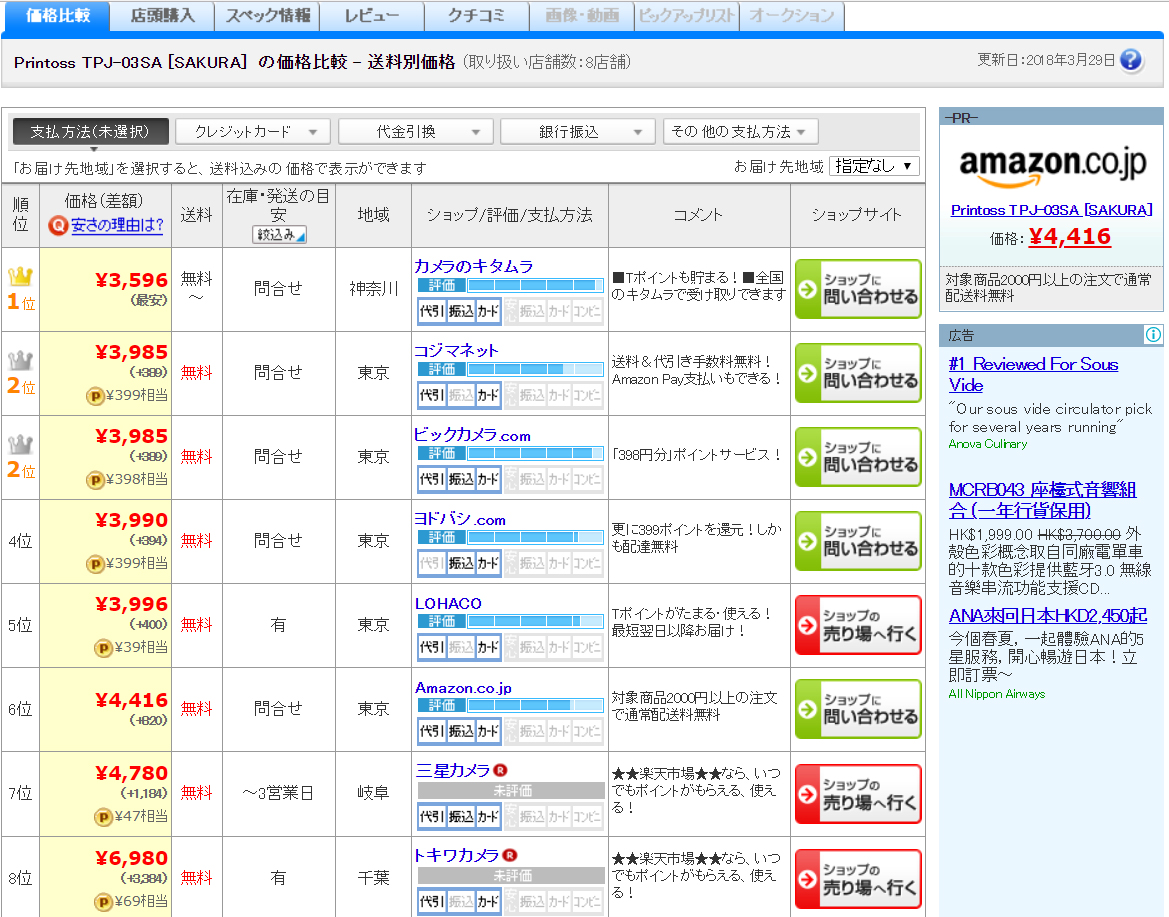1169x917 pixels.
Task: Click the point P icon for ヨドバシ.com
Action: pyautogui.click(x=95, y=564)
